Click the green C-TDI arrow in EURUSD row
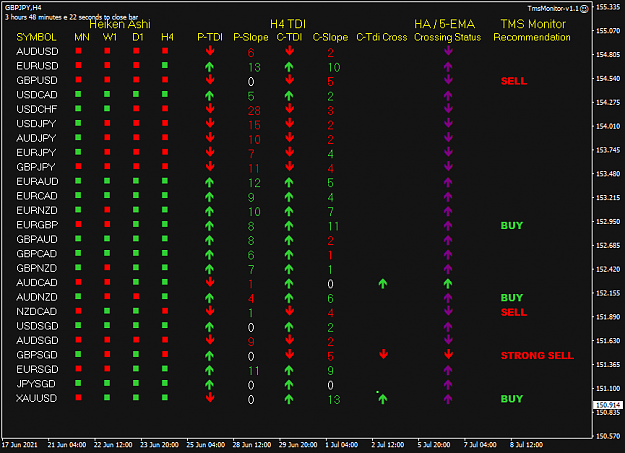Screen dimensions: 625x453 (289, 67)
